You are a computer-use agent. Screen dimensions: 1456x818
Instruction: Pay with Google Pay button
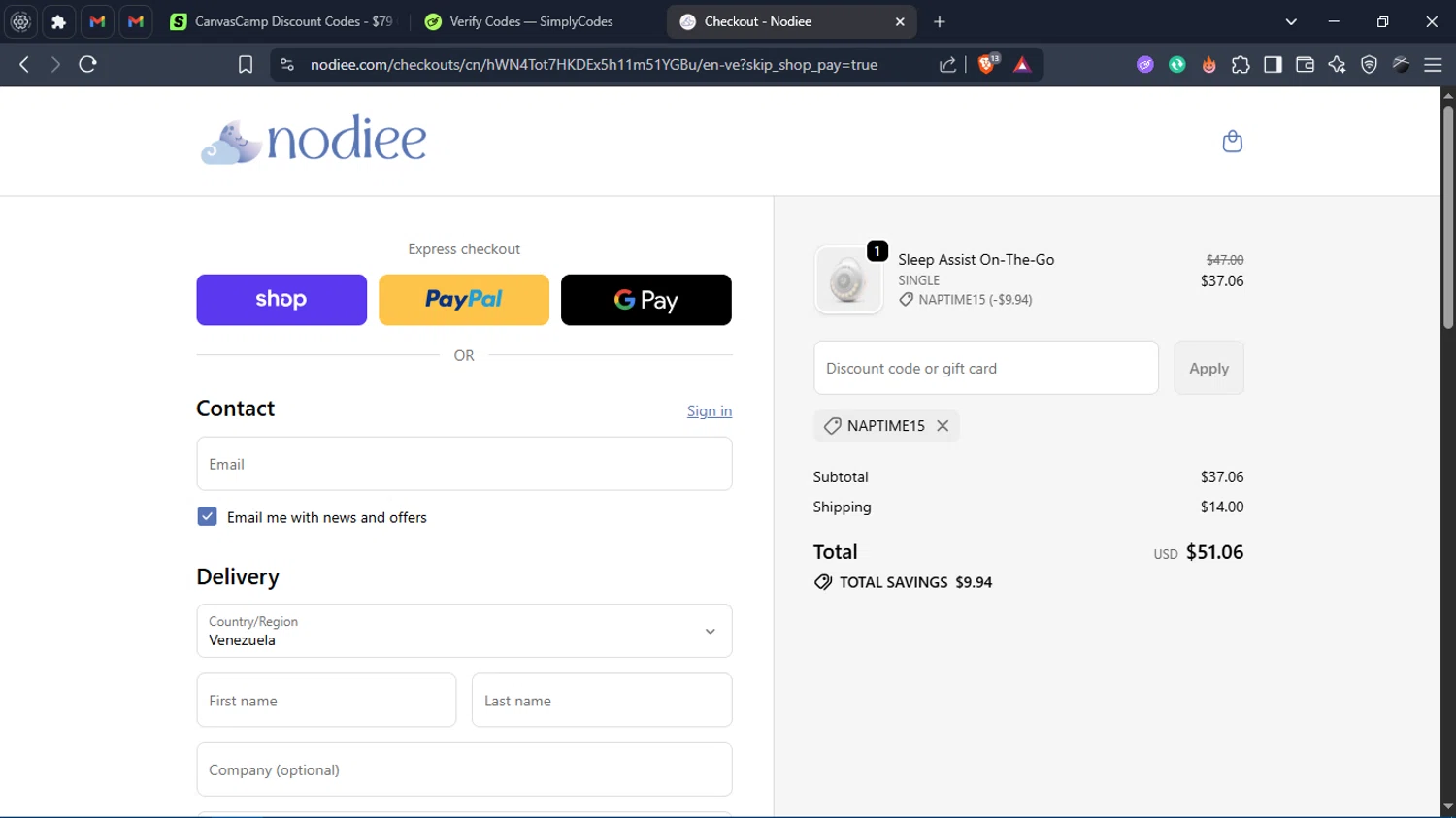pos(646,300)
